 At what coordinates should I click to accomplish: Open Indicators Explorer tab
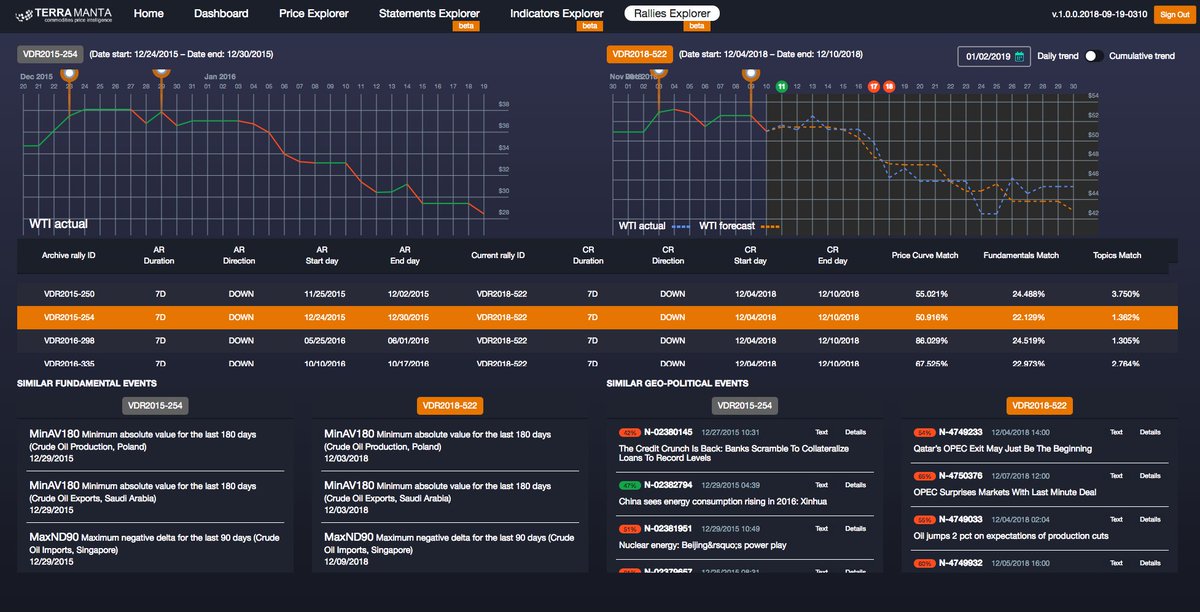coord(556,14)
